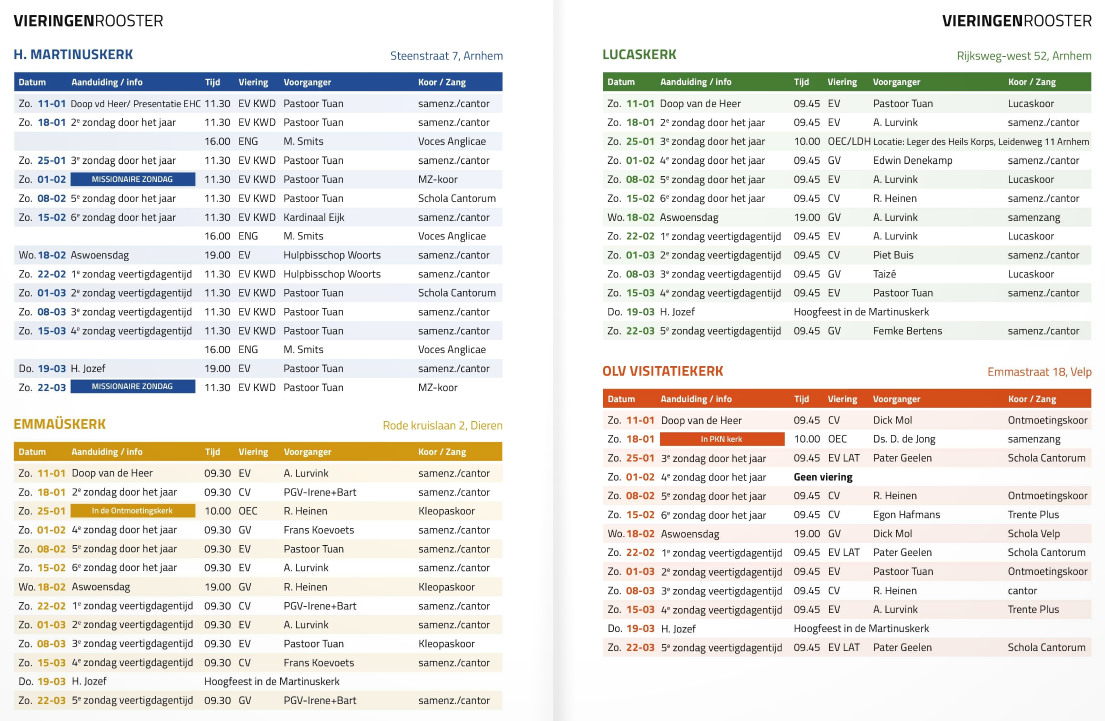Select 'Doop vd Heer/ Presentatie EHC' entry
This screenshot has width=1105, height=721.
pyautogui.click(x=136, y=103)
